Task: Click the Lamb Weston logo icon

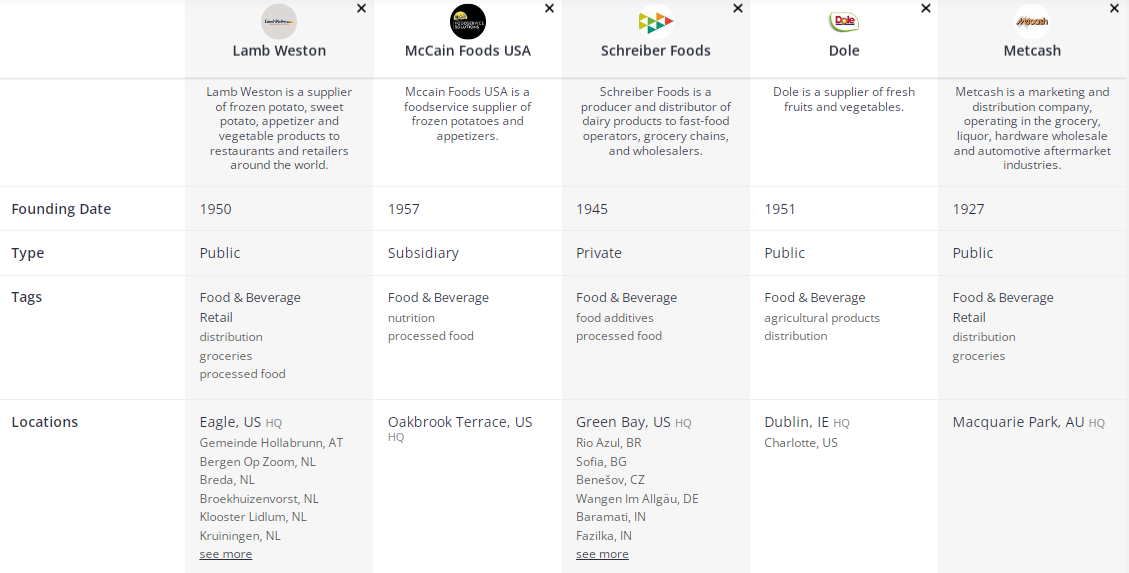Action: [279, 21]
